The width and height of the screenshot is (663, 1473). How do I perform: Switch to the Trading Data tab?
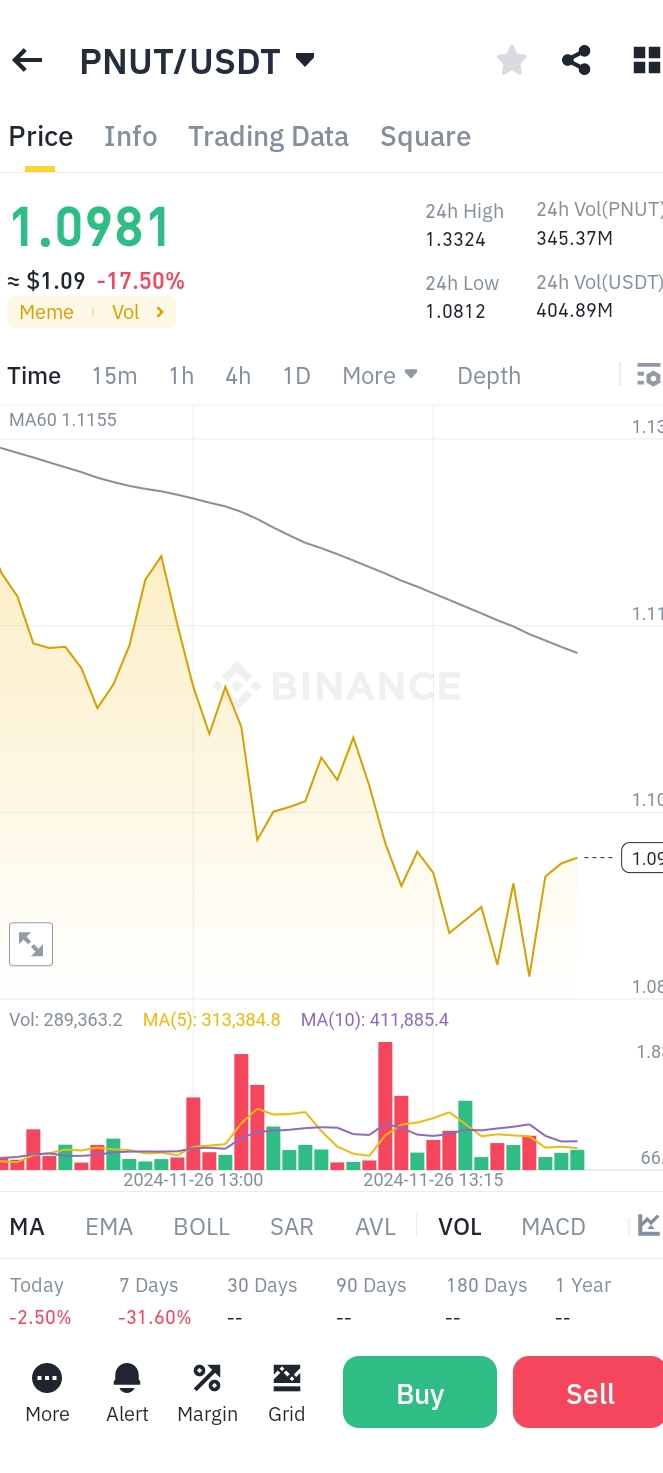pos(268,136)
